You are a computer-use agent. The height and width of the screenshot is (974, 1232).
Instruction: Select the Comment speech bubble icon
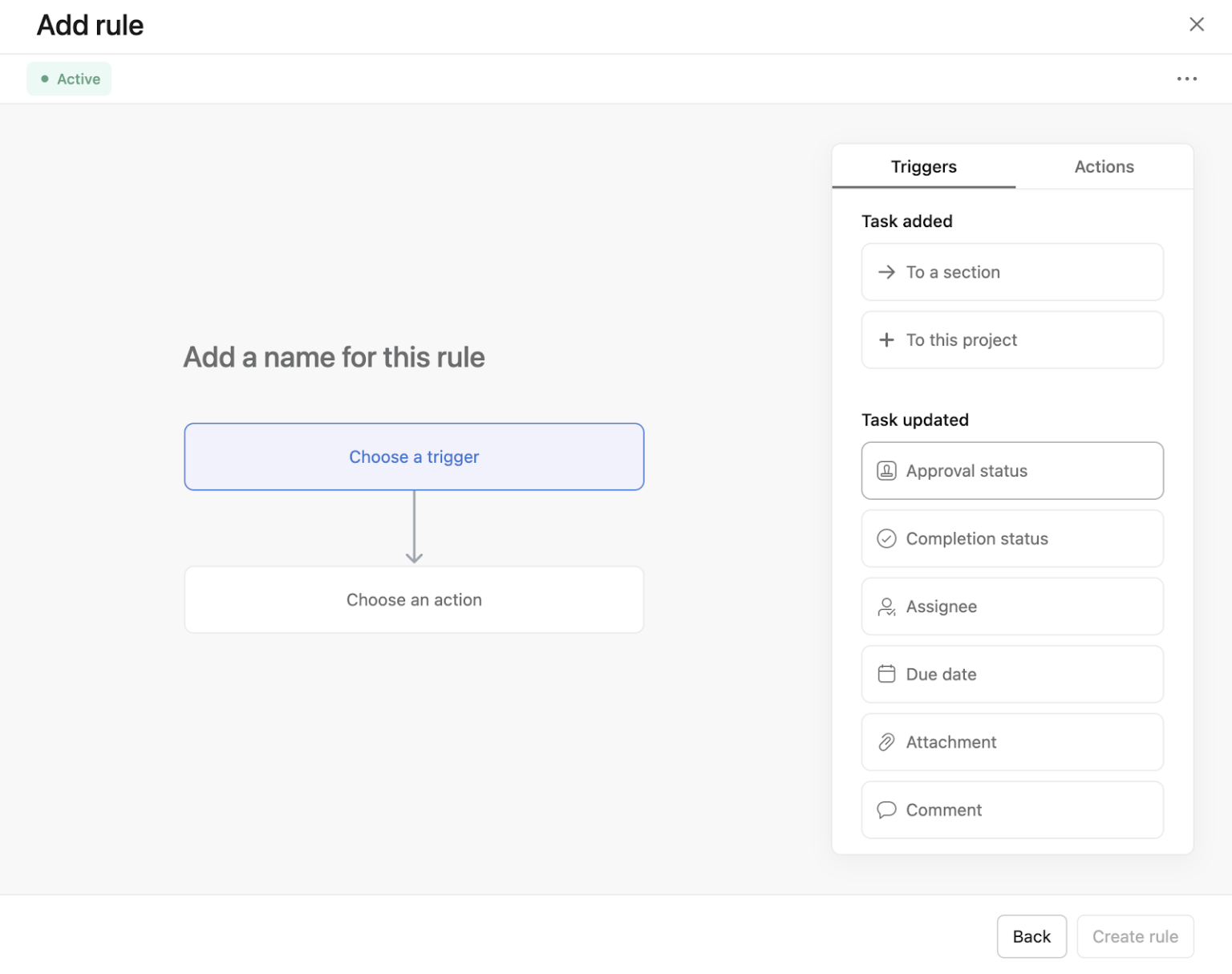coord(886,810)
